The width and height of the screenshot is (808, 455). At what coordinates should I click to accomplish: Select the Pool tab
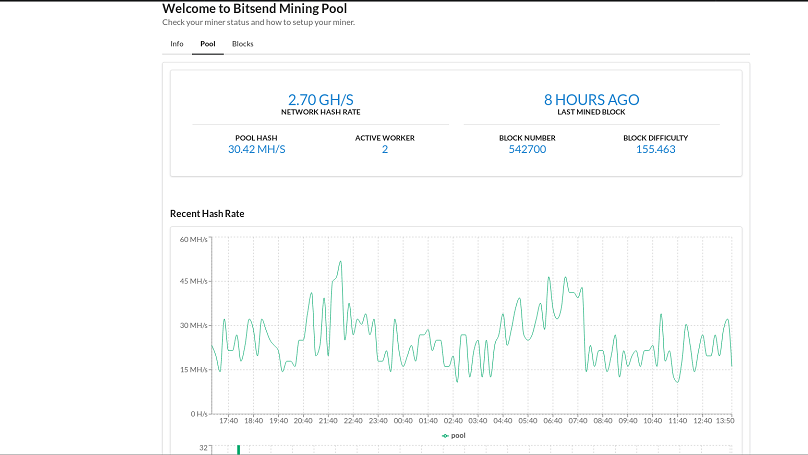click(208, 44)
